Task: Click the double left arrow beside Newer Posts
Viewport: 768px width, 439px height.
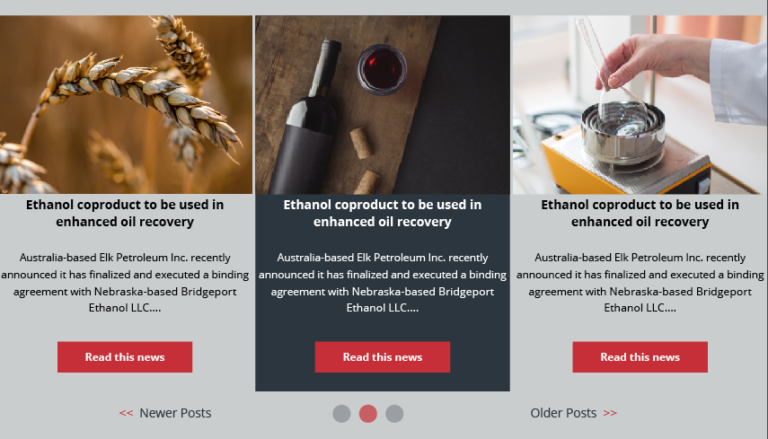Action: click(126, 413)
